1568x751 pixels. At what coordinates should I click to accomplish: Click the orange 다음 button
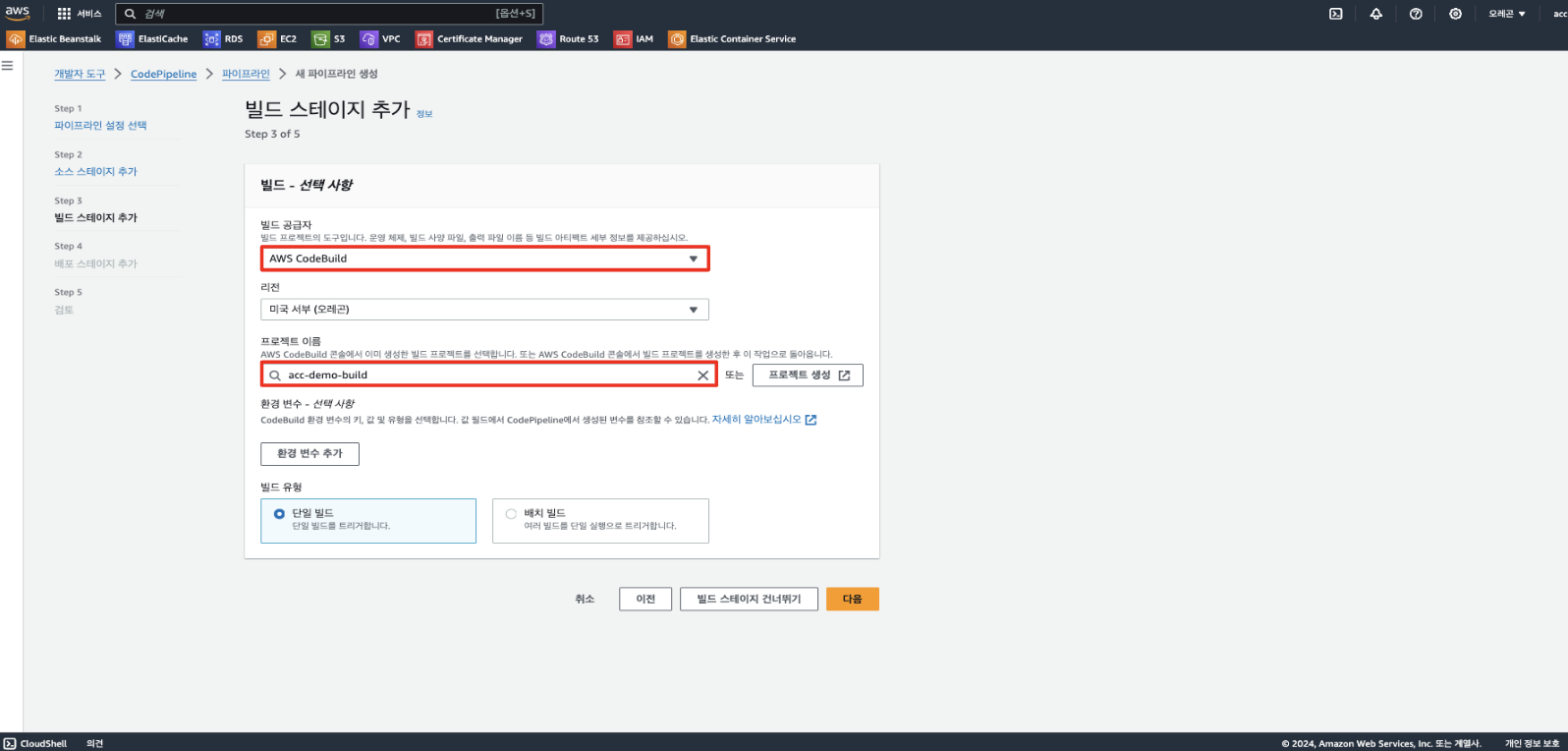[x=852, y=599]
